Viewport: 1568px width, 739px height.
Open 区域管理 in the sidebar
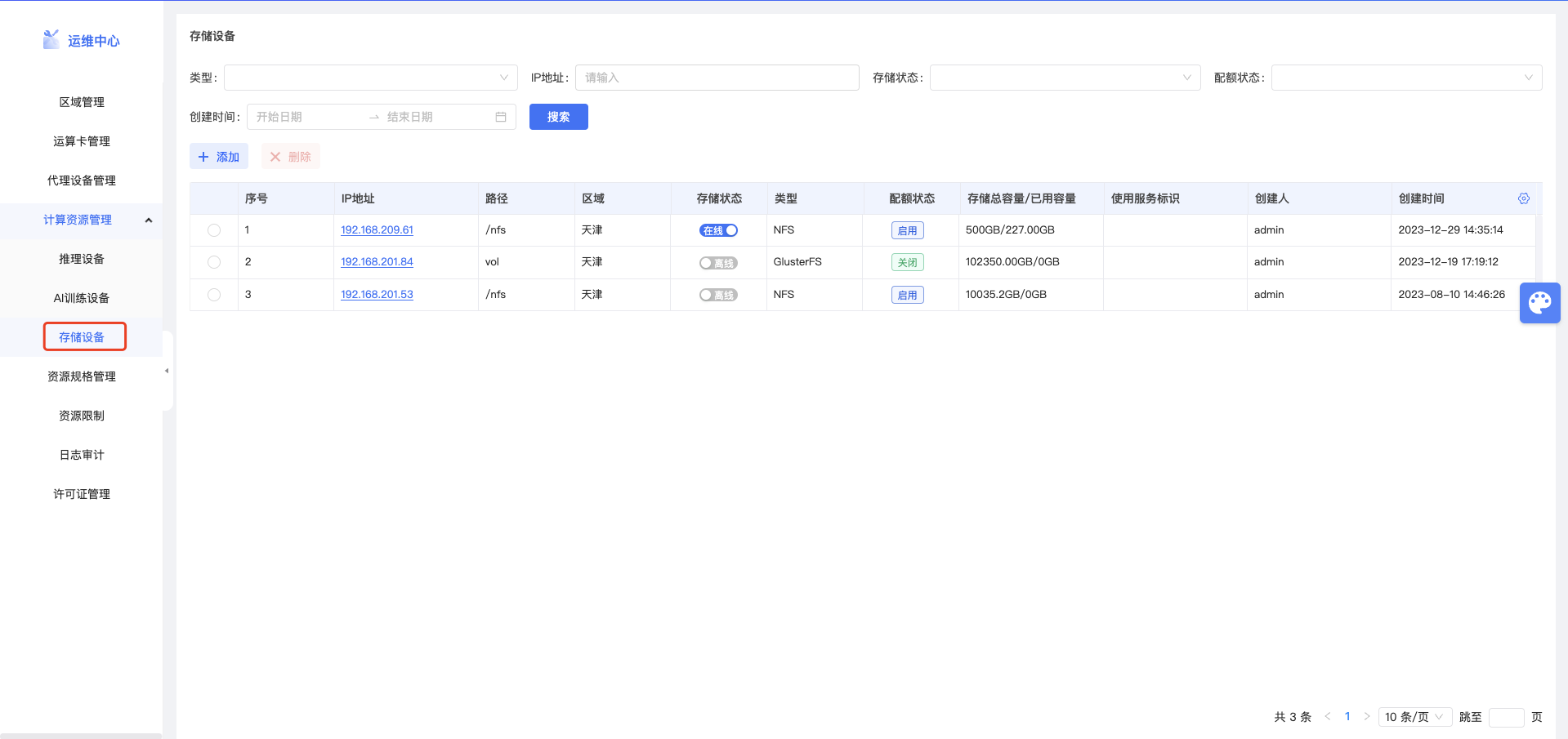[82, 102]
